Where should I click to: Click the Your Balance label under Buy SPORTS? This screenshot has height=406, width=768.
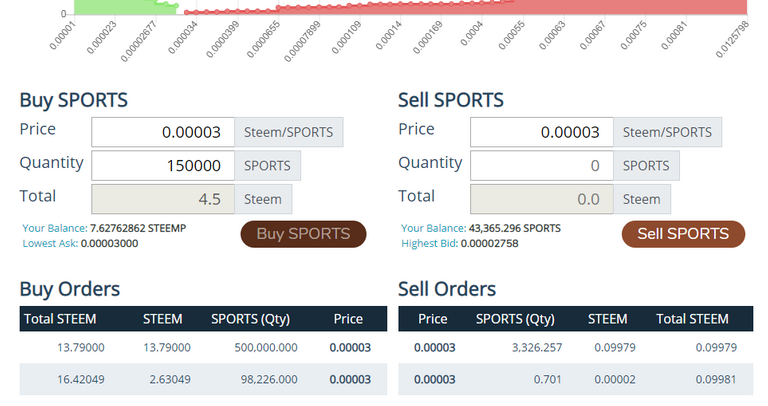(55, 228)
